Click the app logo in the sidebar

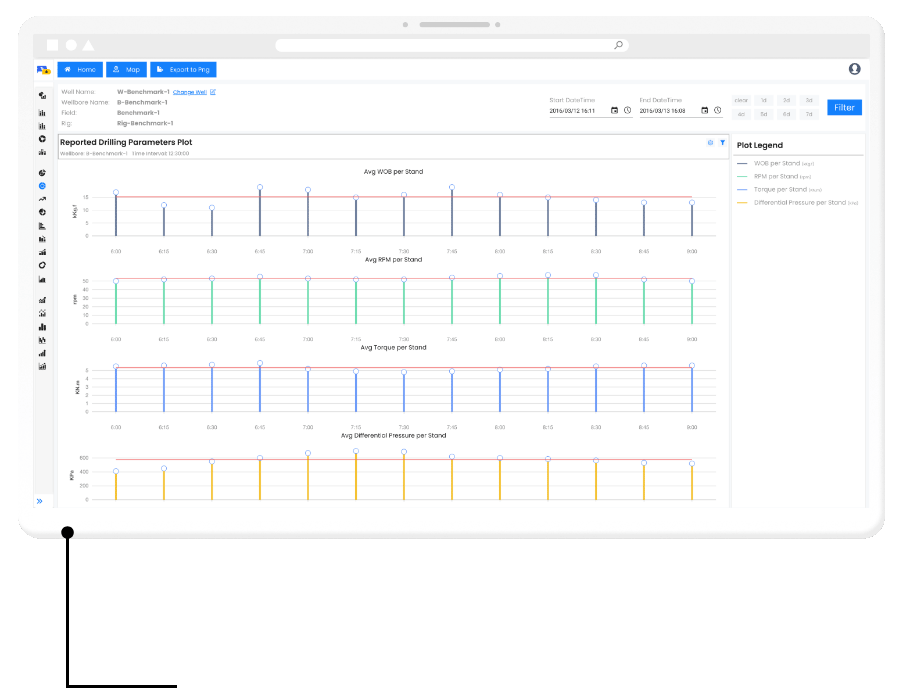click(x=43, y=70)
